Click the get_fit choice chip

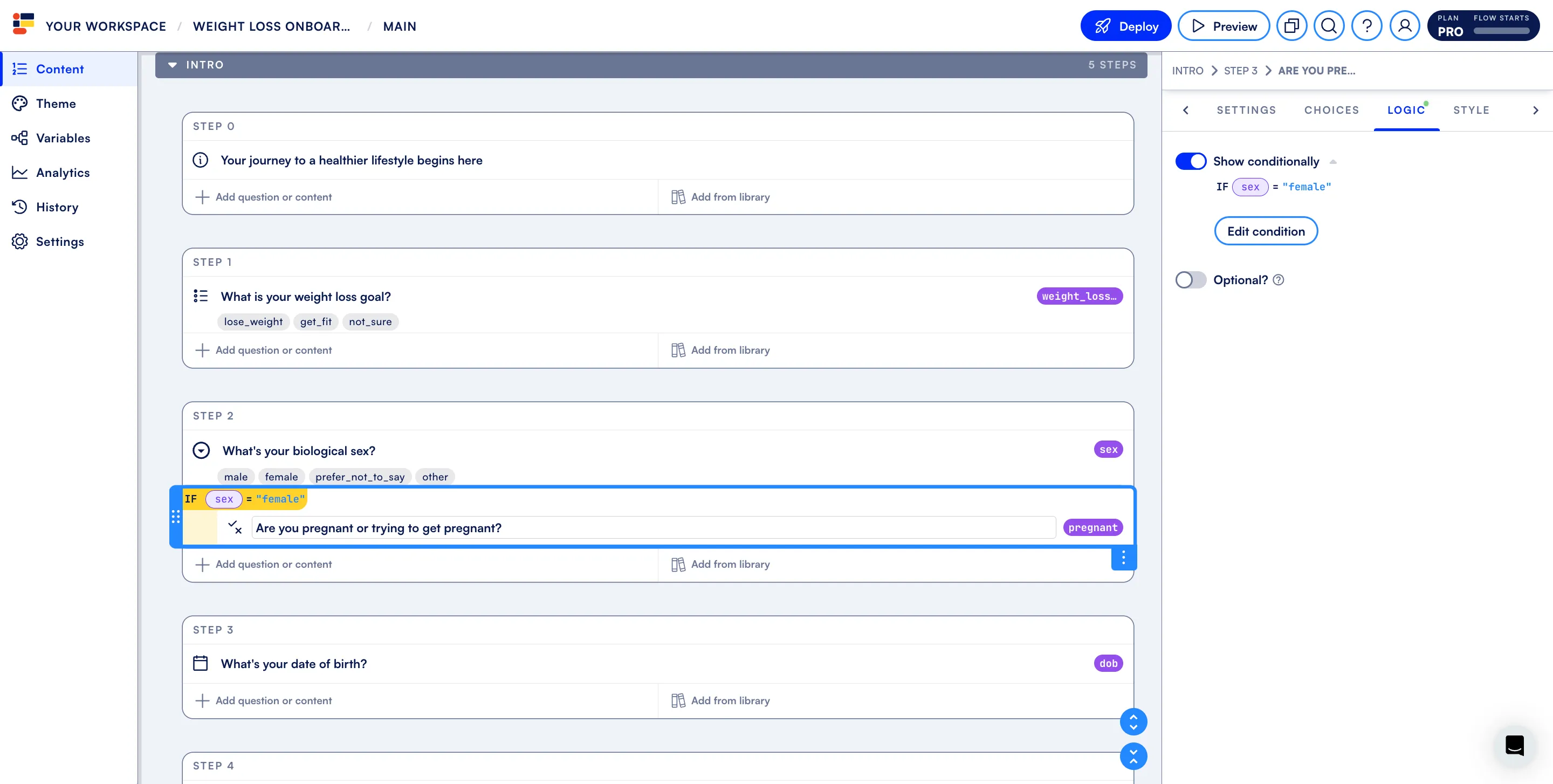(x=316, y=322)
